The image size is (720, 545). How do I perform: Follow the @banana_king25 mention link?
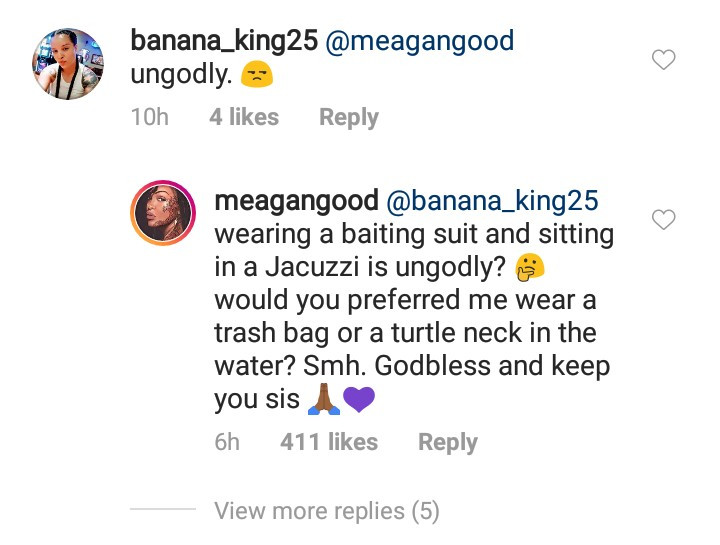pos(492,201)
